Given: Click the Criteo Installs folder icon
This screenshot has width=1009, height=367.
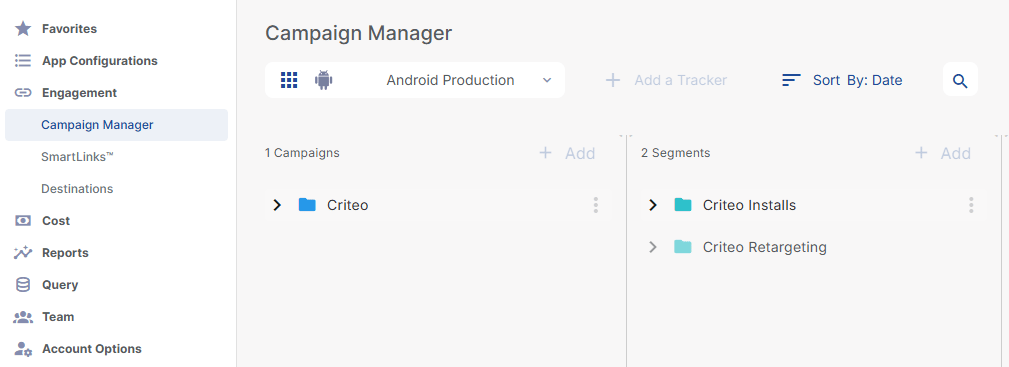Looking at the screenshot, I should 683,205.
